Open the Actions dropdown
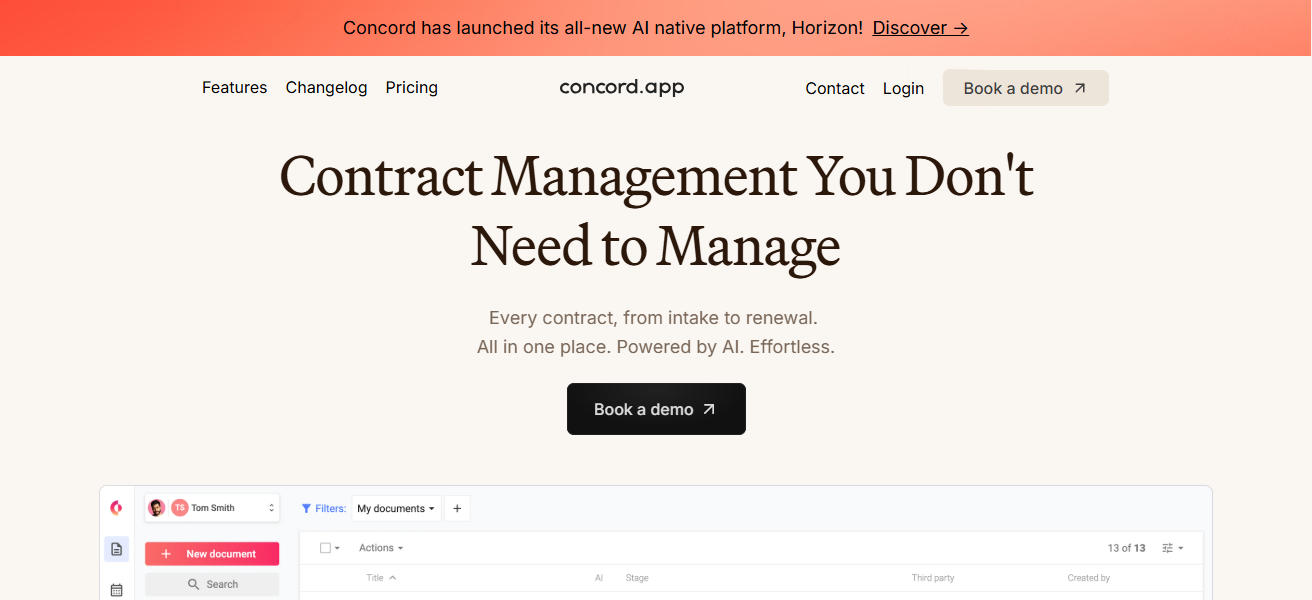 (x=381, y=548)
